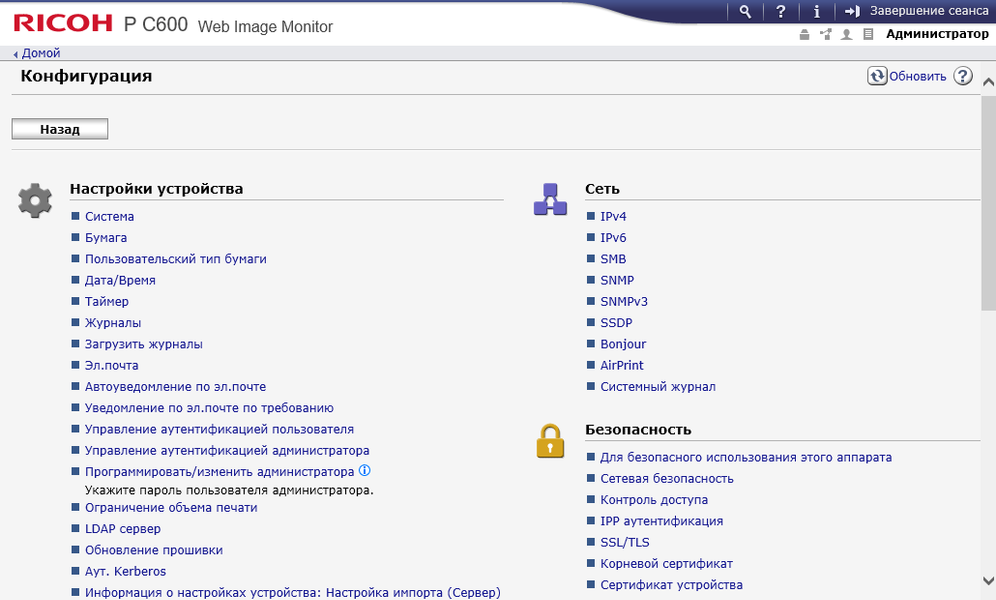Open the AirPrint settings link
The width and height of the screenshot is (996, 600).
coord(622,365)
